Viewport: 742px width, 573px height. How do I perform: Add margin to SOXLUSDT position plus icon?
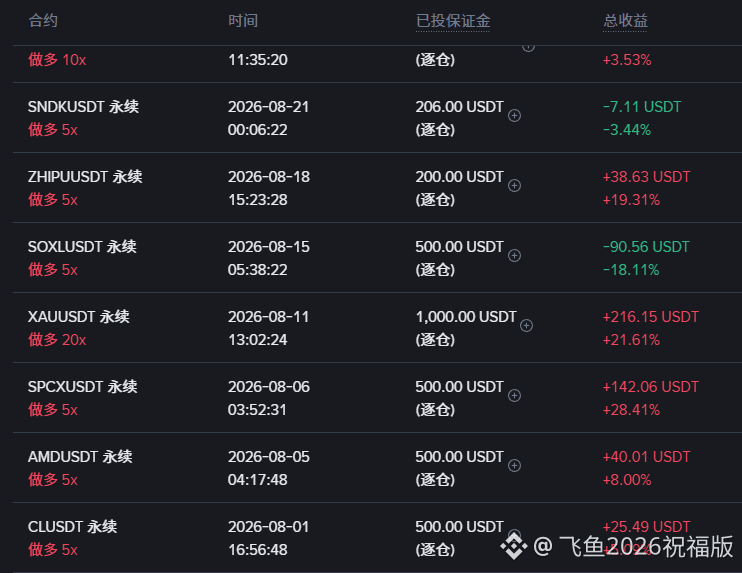514,256
